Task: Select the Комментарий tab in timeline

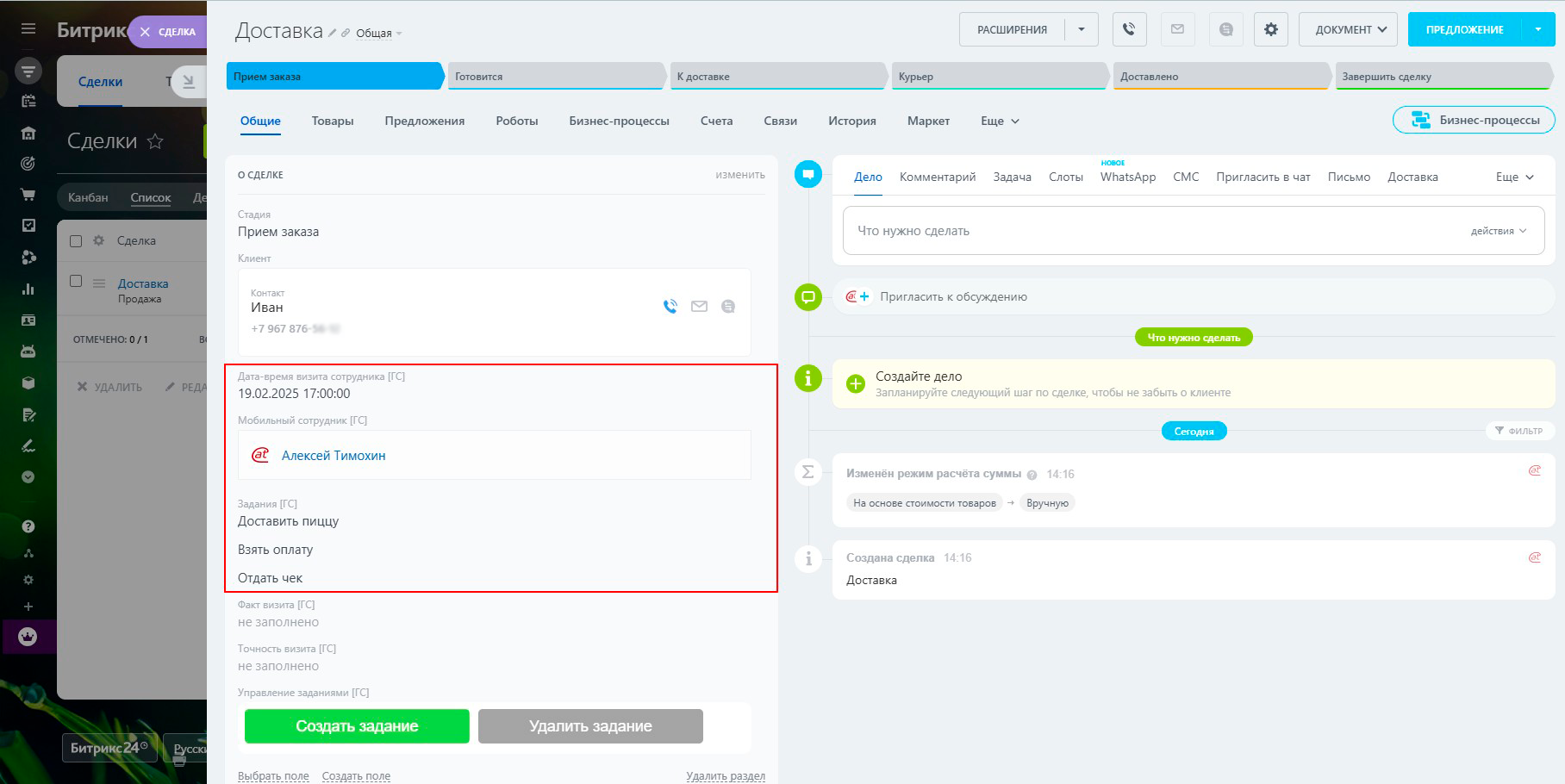Action: coord(938,177)
